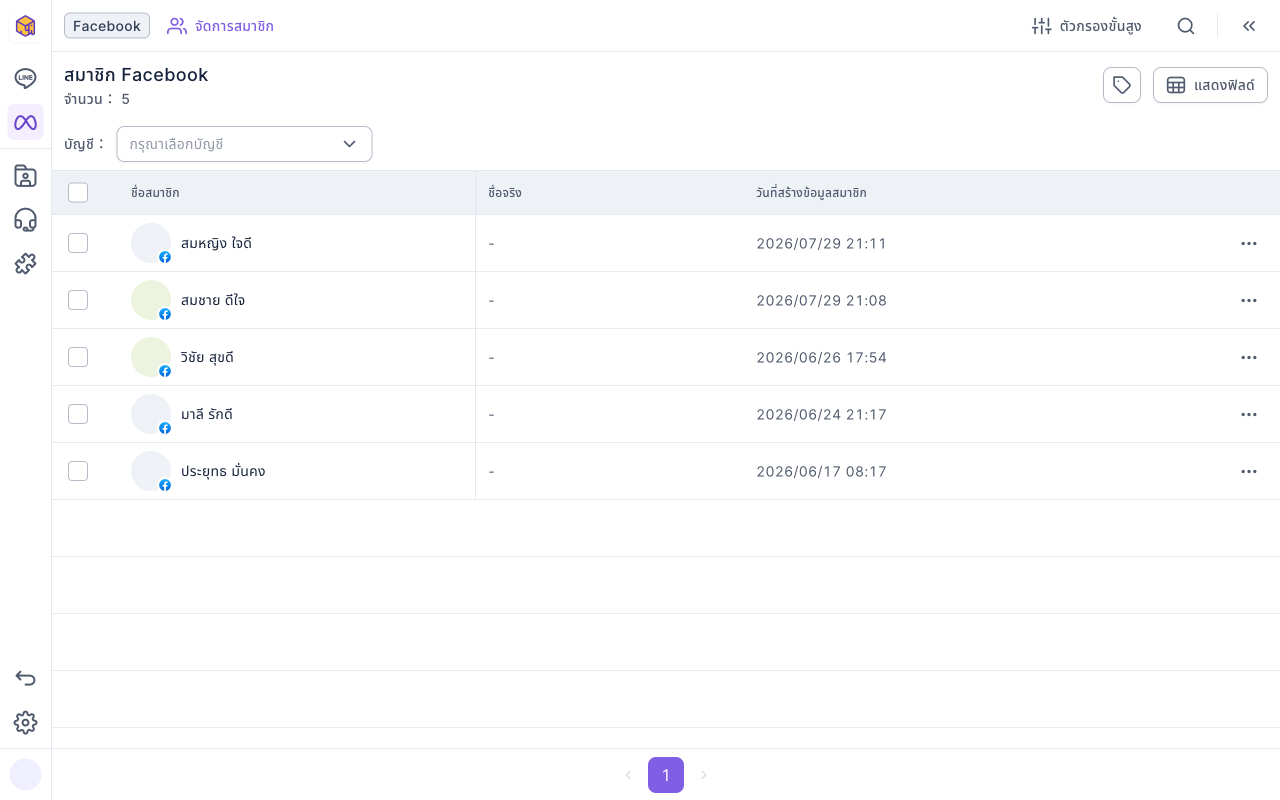Viewport: 1280px width, 800px height.
Task: Open ตัวกรองขั้นสูง advanced filter
Action: [x=1086, y=26]
